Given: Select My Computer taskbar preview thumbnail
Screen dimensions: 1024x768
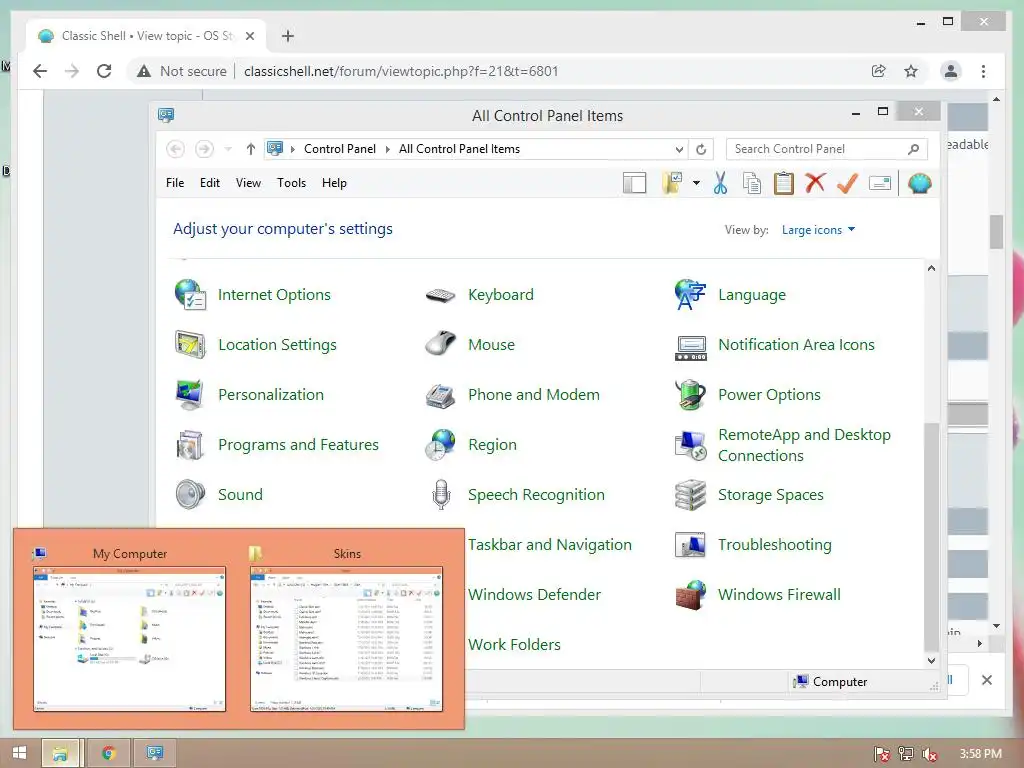Looking at the screenshot, I should coord(129,639).
